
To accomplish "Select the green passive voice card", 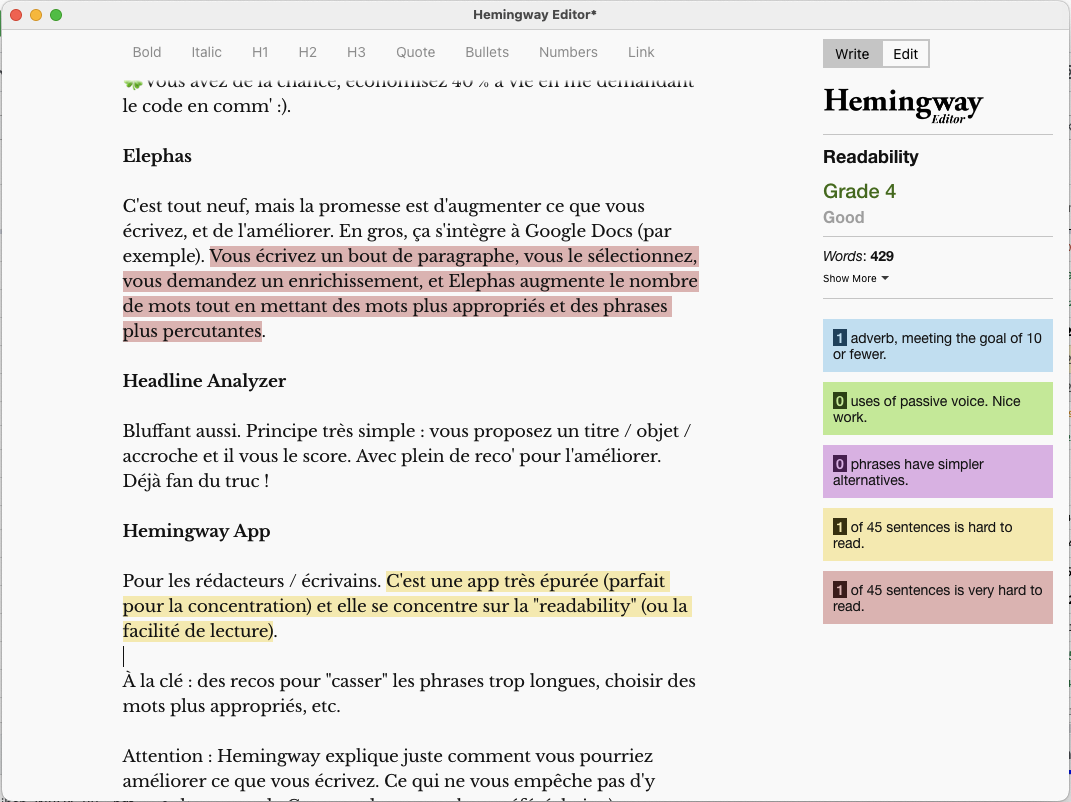I will 938,409.
